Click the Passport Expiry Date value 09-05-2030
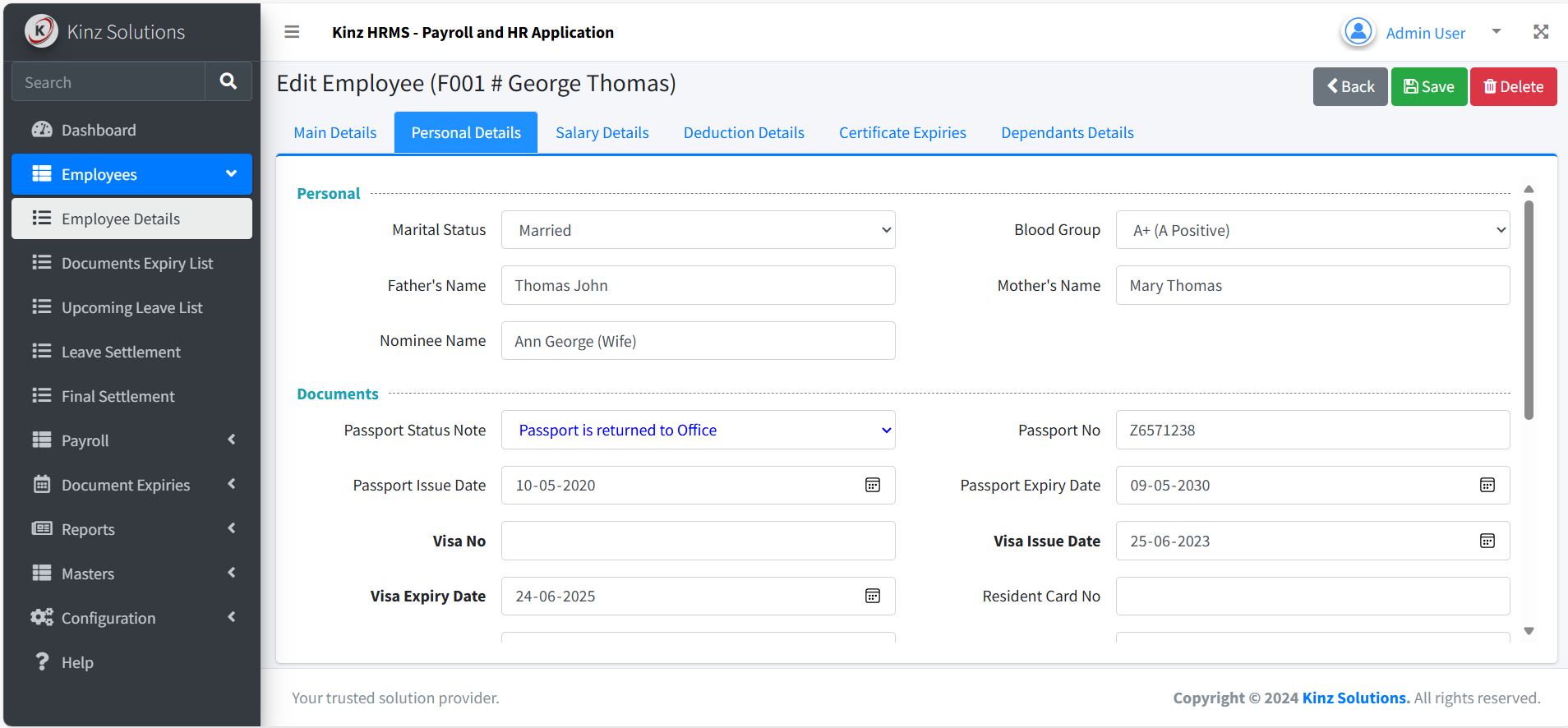 1170,486
